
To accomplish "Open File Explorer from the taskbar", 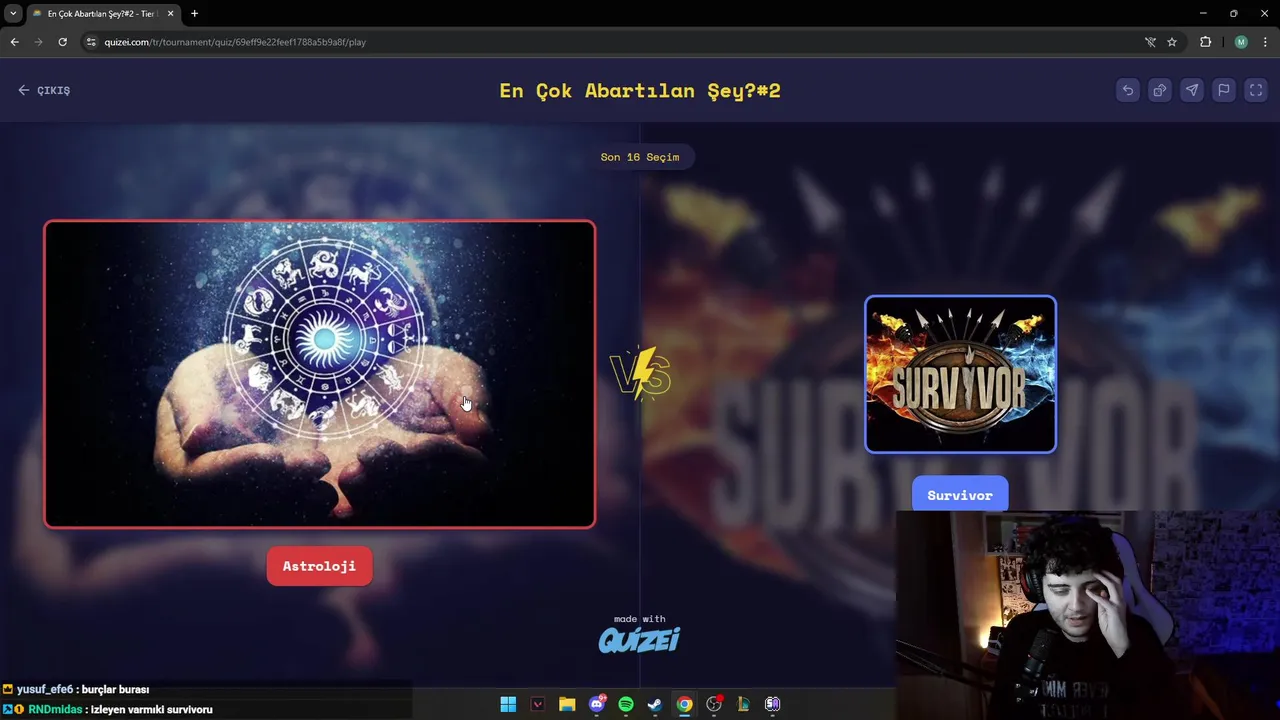I will tap(567, 704).
